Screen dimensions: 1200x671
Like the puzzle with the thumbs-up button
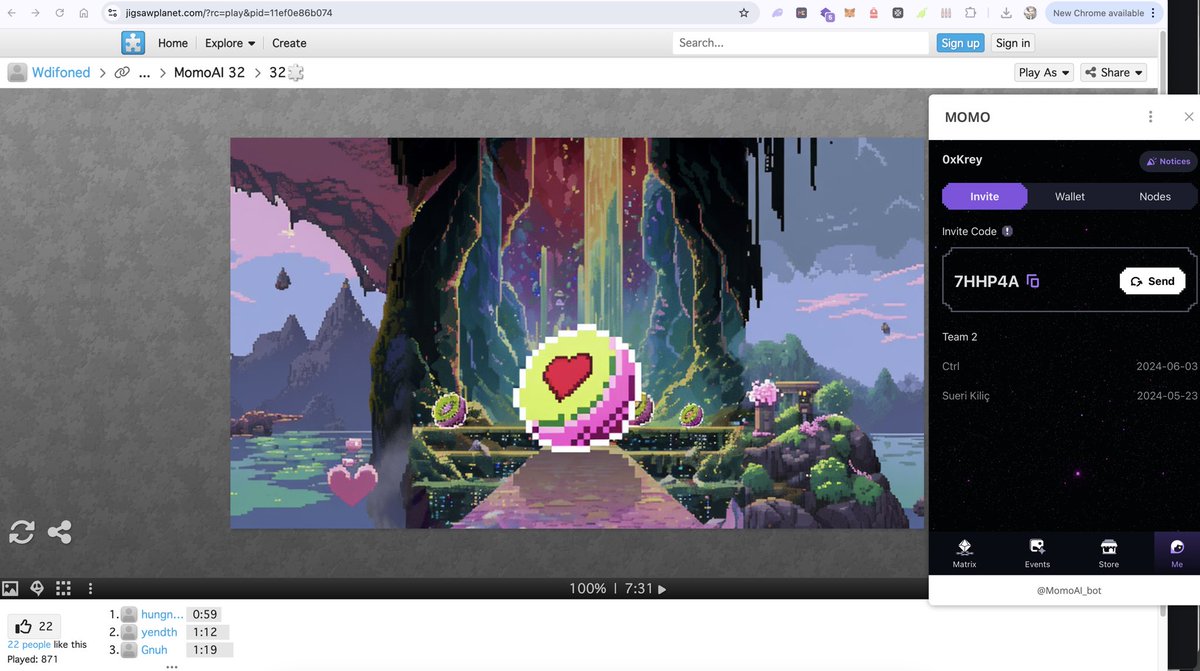(x=34, y=626)
